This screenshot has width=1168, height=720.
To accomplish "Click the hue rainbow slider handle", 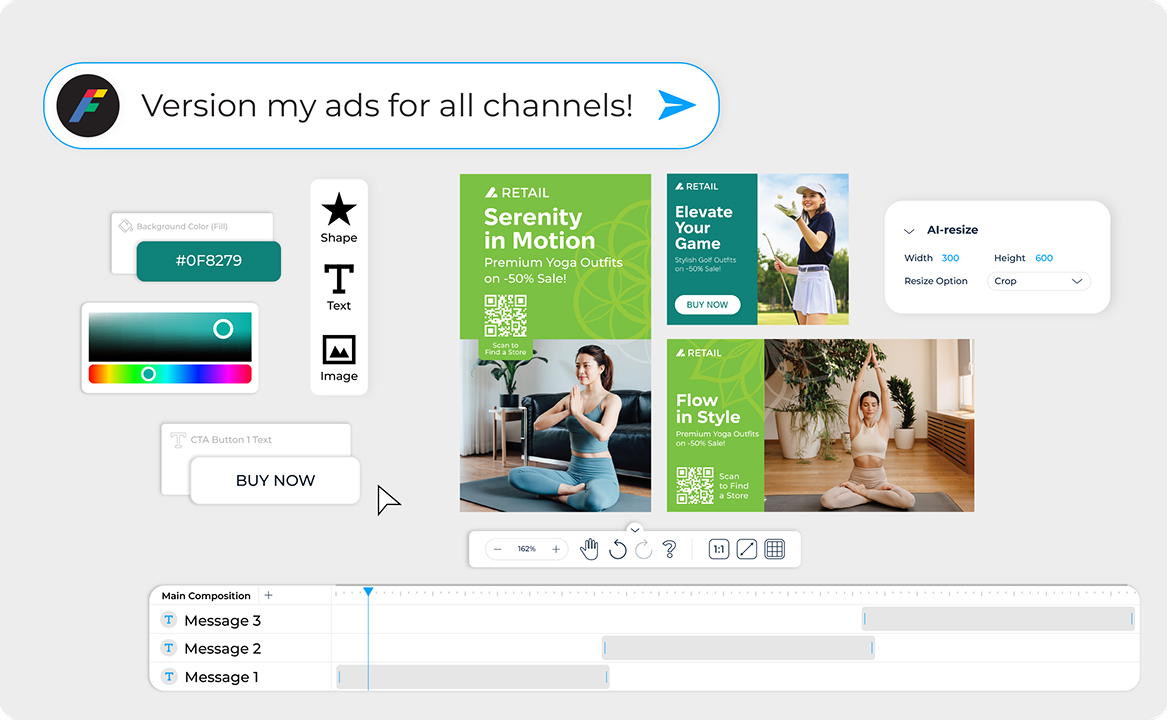I will coord(148,374).
